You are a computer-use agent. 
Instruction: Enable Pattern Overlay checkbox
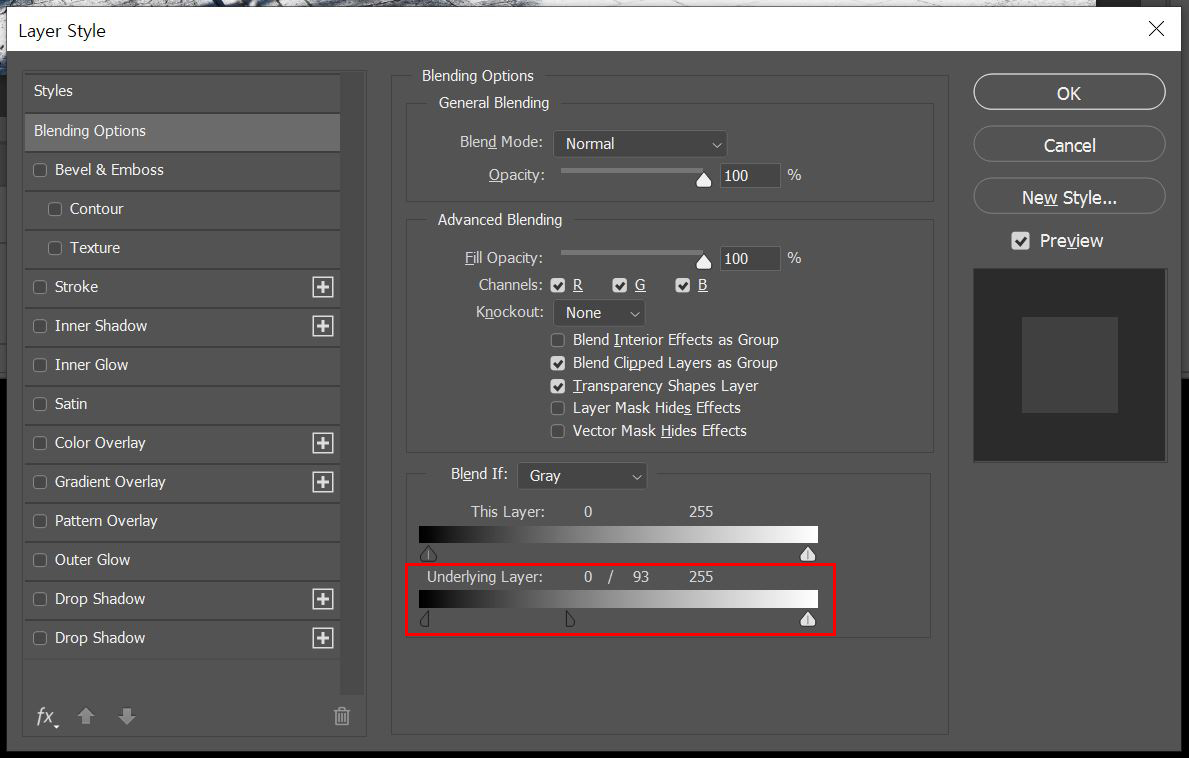tap(40, 522)
